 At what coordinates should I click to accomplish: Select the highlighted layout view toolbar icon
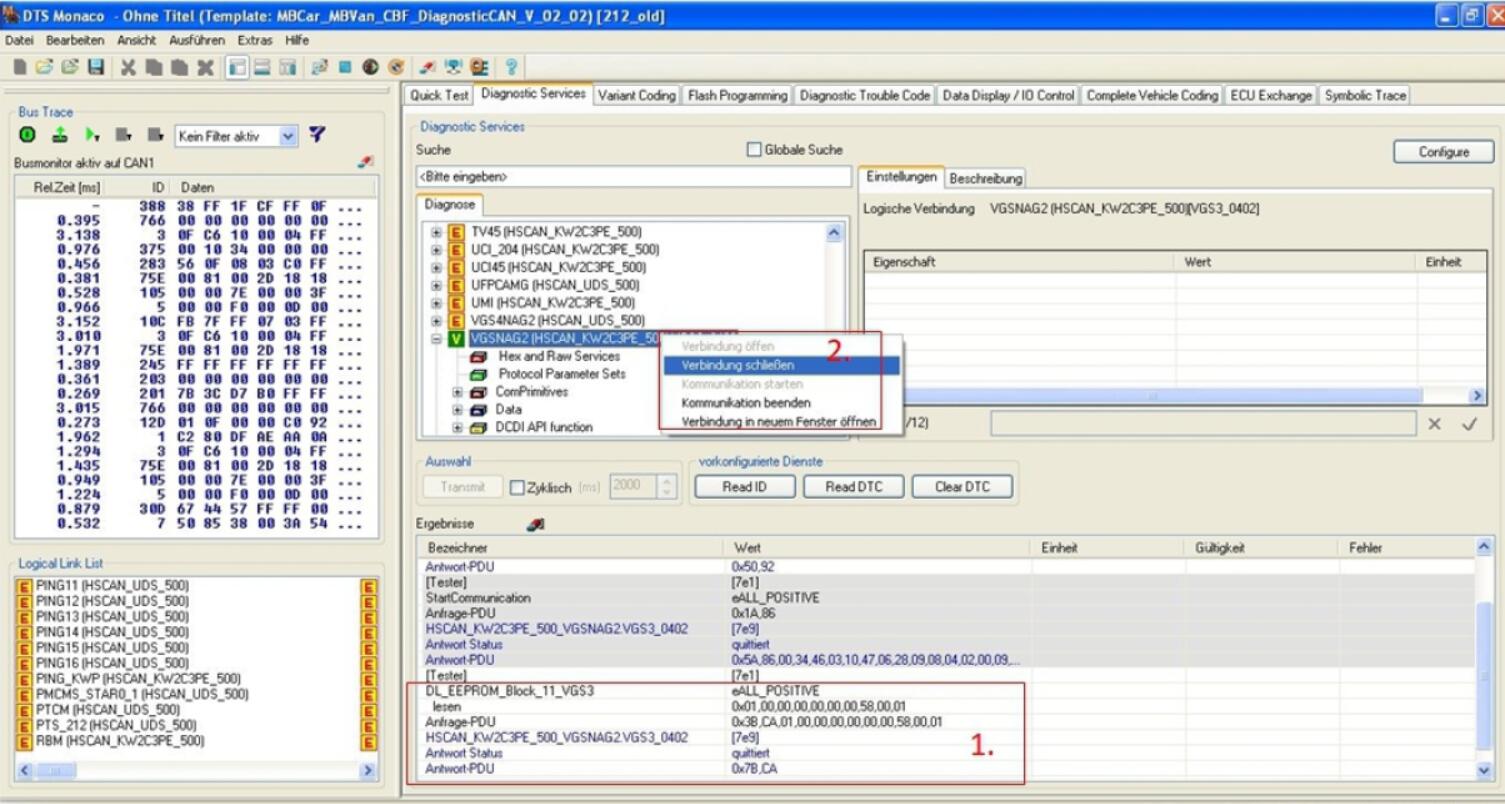tap(238, 66)
